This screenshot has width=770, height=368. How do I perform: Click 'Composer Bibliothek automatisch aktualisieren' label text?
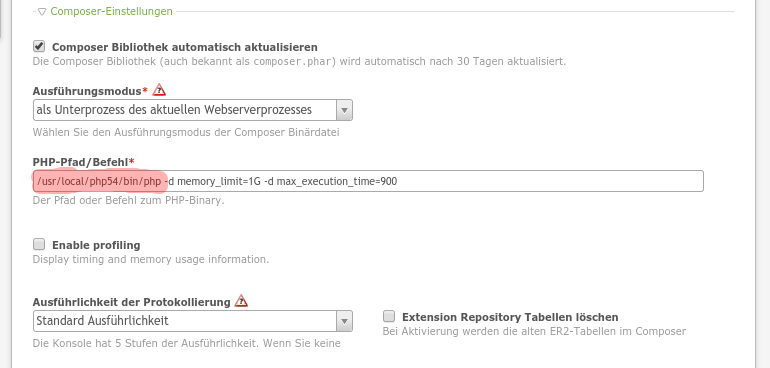185,47
